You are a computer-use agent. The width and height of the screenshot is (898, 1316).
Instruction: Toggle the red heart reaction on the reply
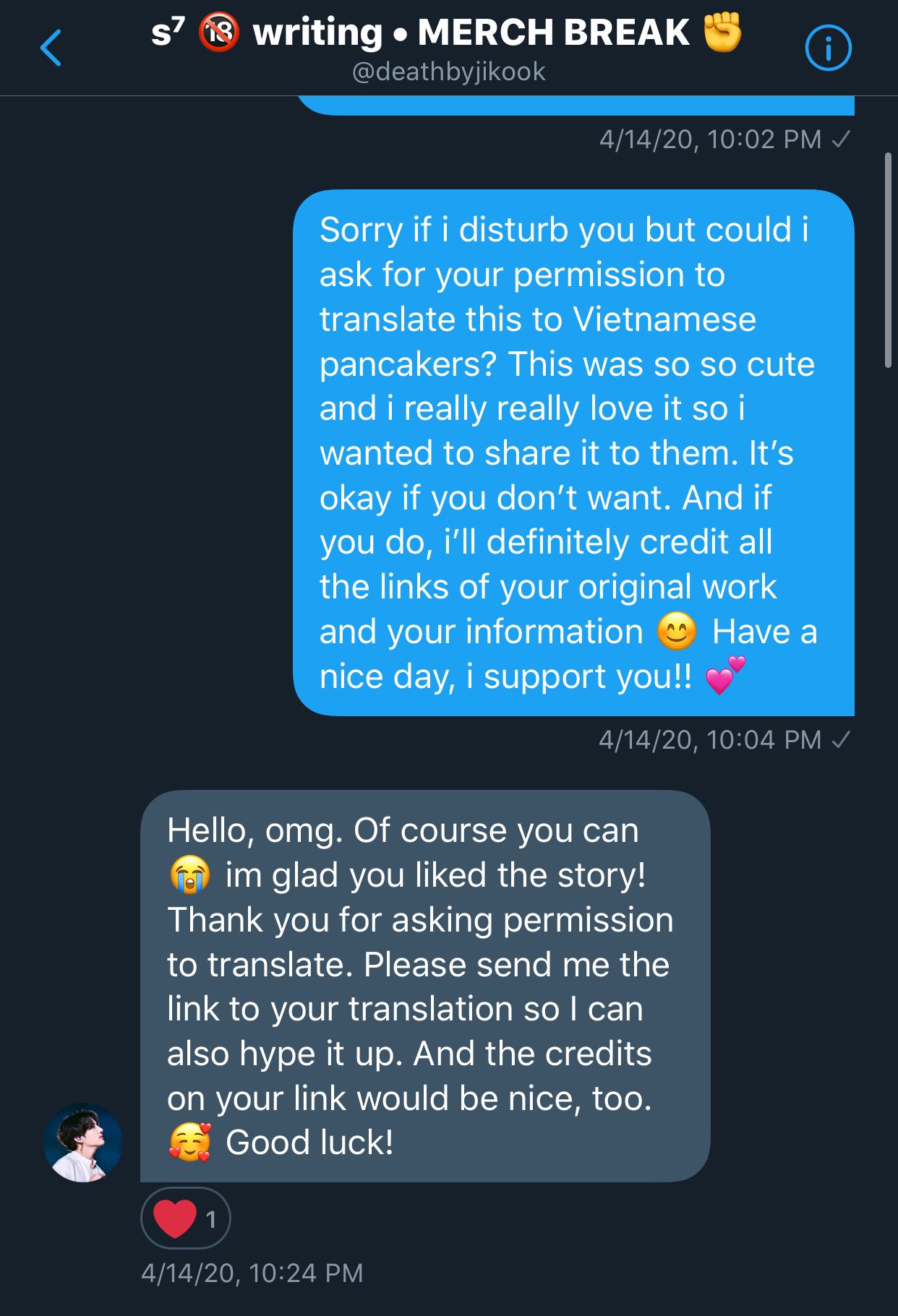185,1218
